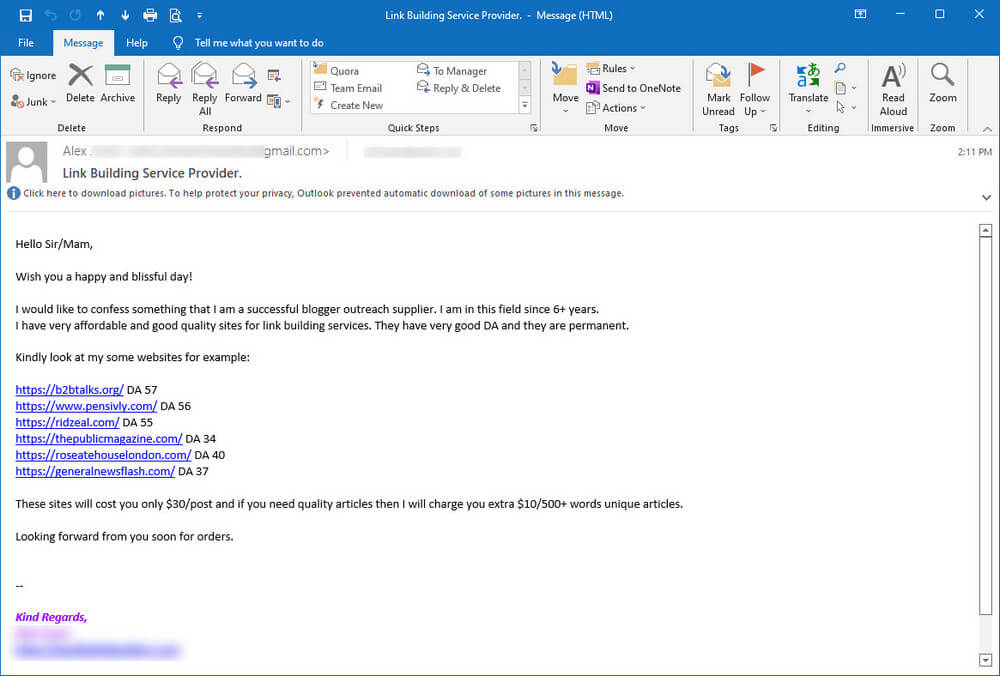Archive this email
Screen dimensions: 1000x676
click(117, 83)
